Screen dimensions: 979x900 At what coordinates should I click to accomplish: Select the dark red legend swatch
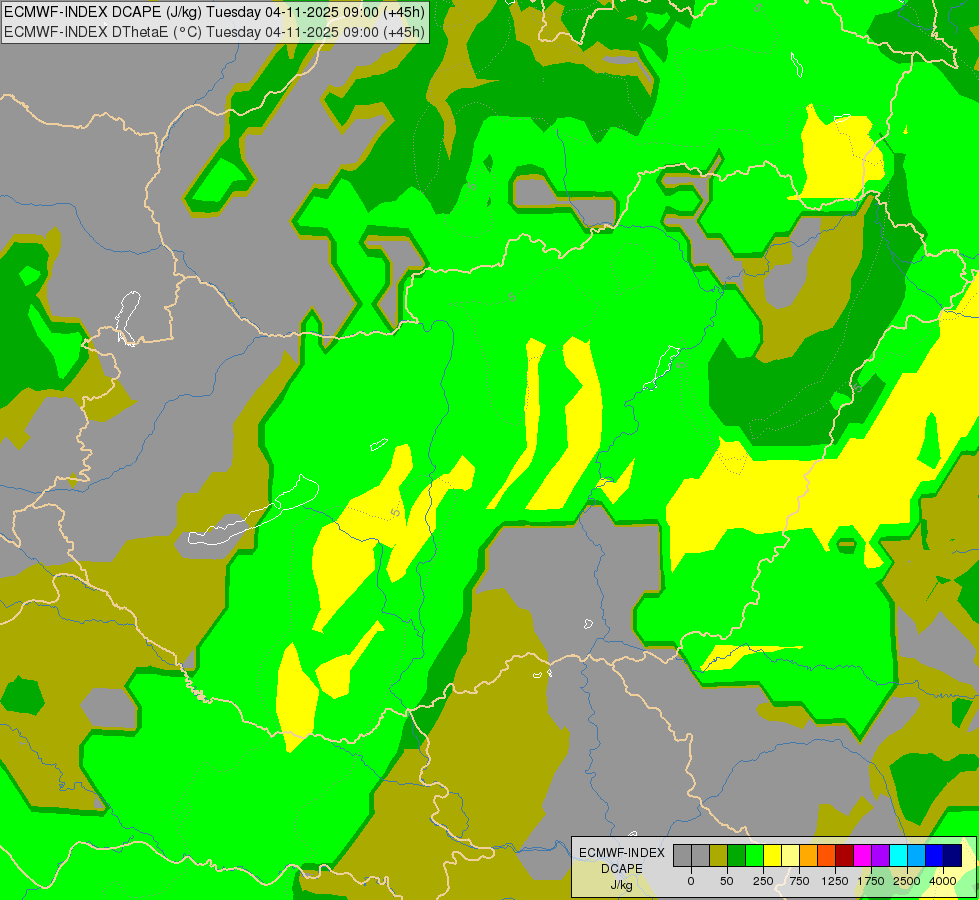pos(844,855)
